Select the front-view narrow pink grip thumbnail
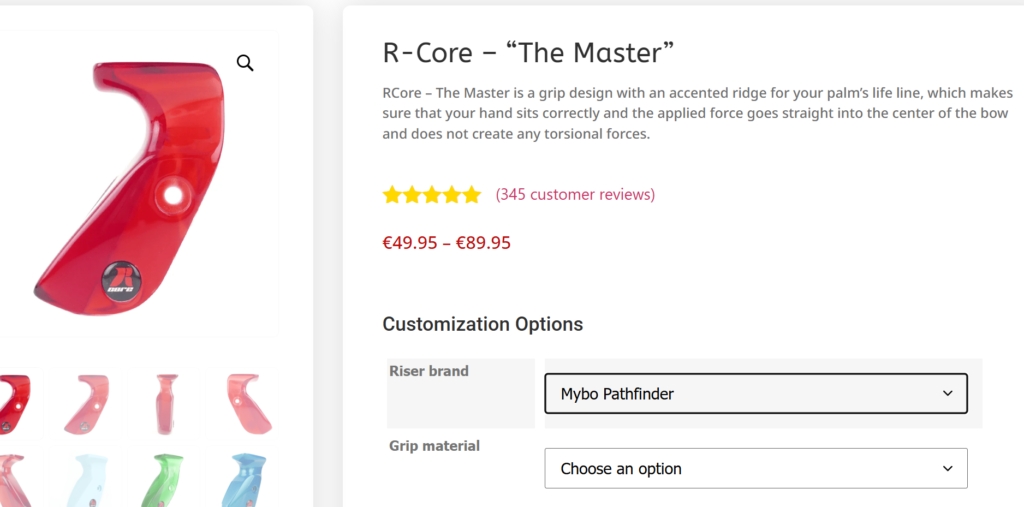Viewport: 1024px width, 507px height. [165, 403]
